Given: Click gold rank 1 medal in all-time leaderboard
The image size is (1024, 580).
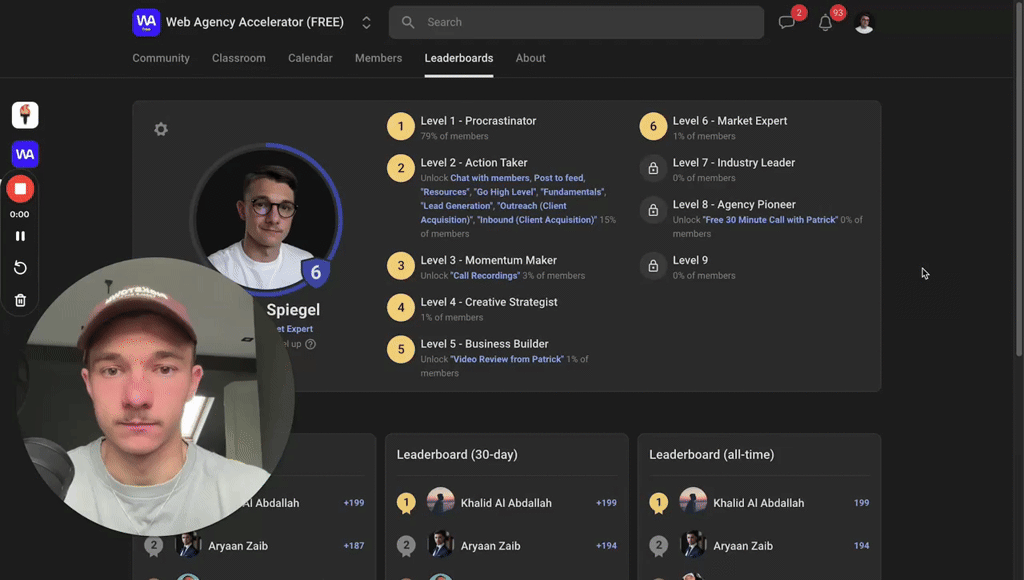Looking at the screenshot, I should click(658, 503).
